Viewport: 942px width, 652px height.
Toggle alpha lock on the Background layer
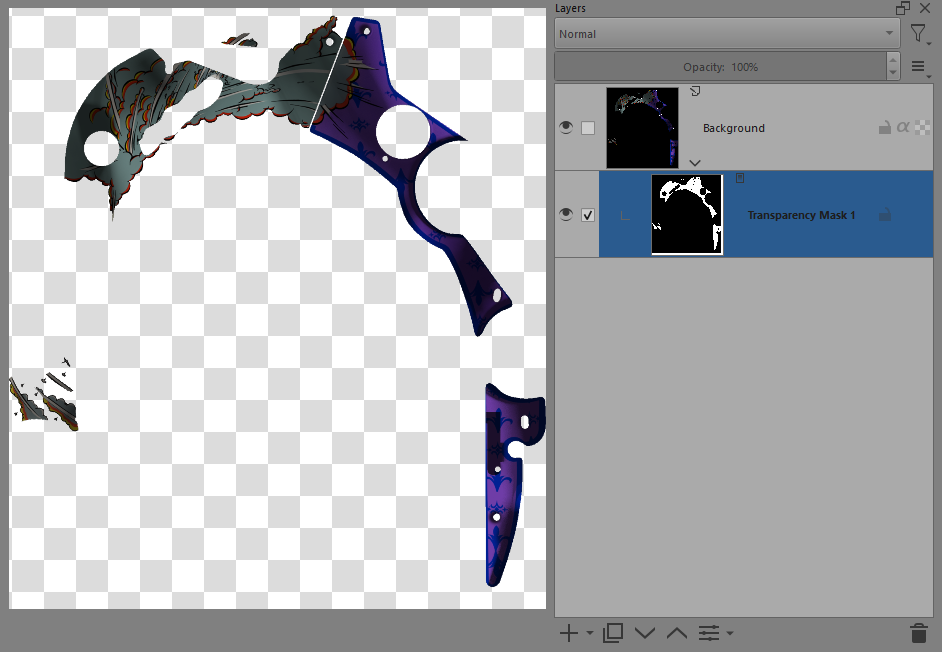pyautogui.click(x=903, y=128)
